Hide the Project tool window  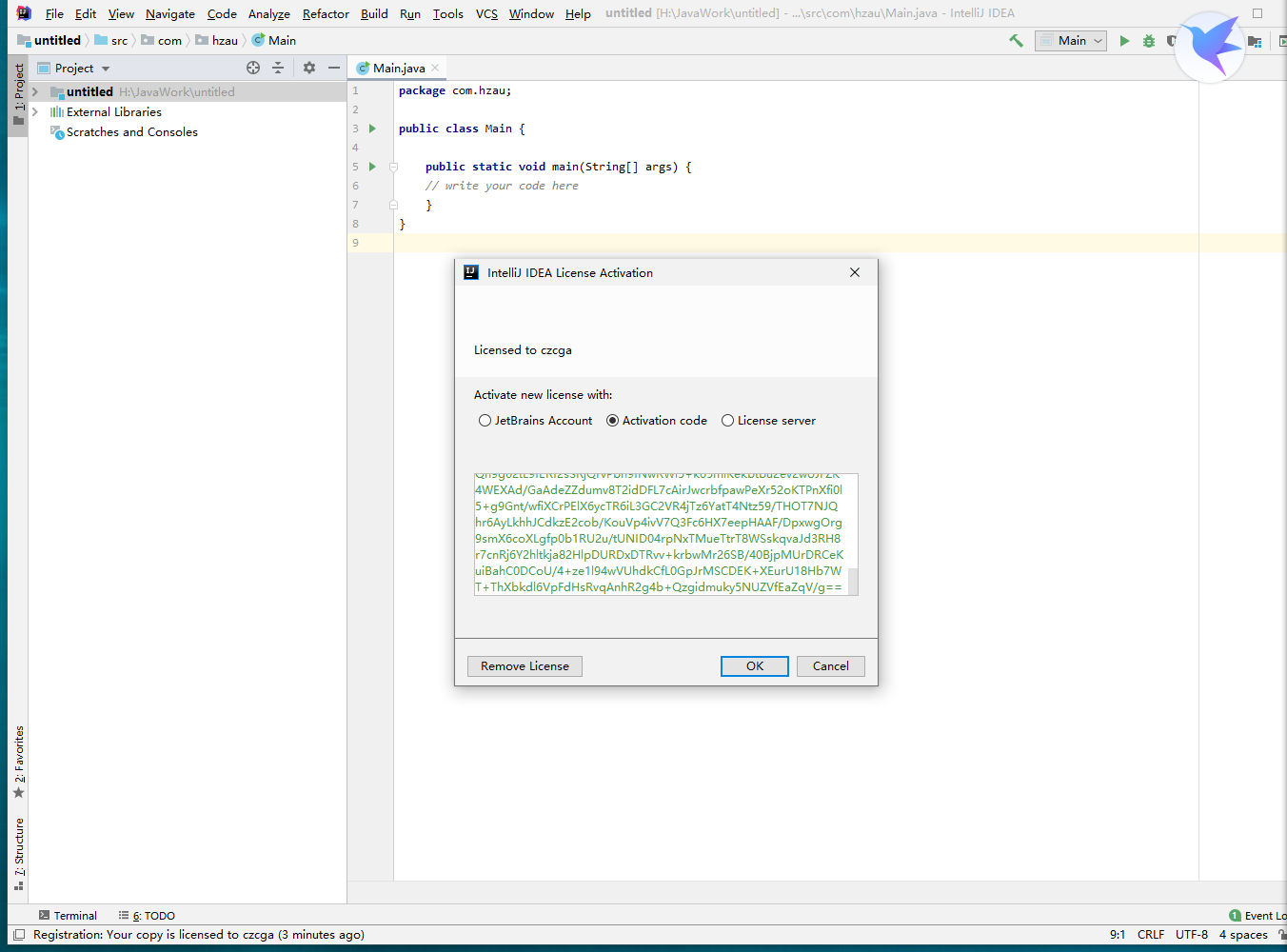334,68
